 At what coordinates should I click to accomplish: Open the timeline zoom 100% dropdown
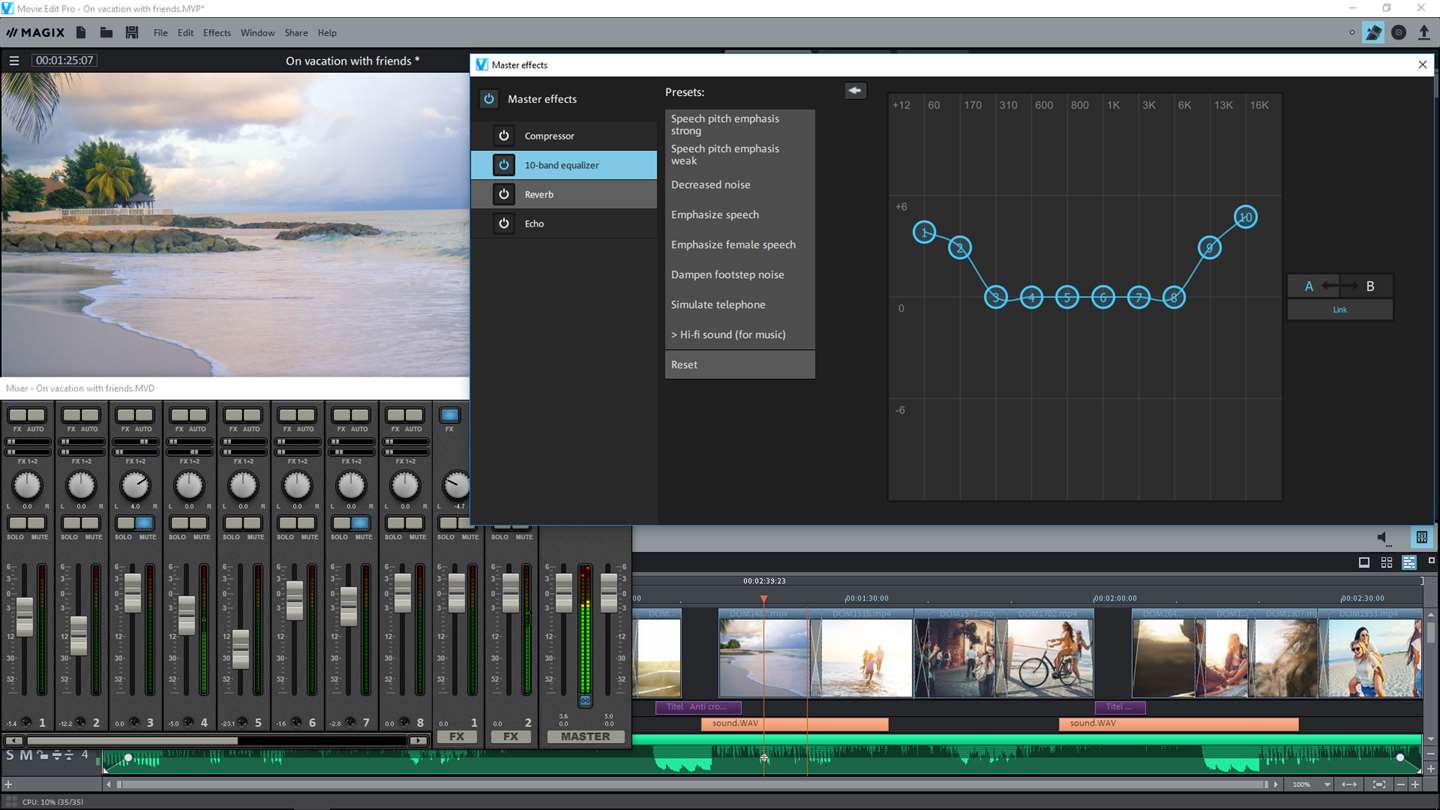[x=1304, y=785]
